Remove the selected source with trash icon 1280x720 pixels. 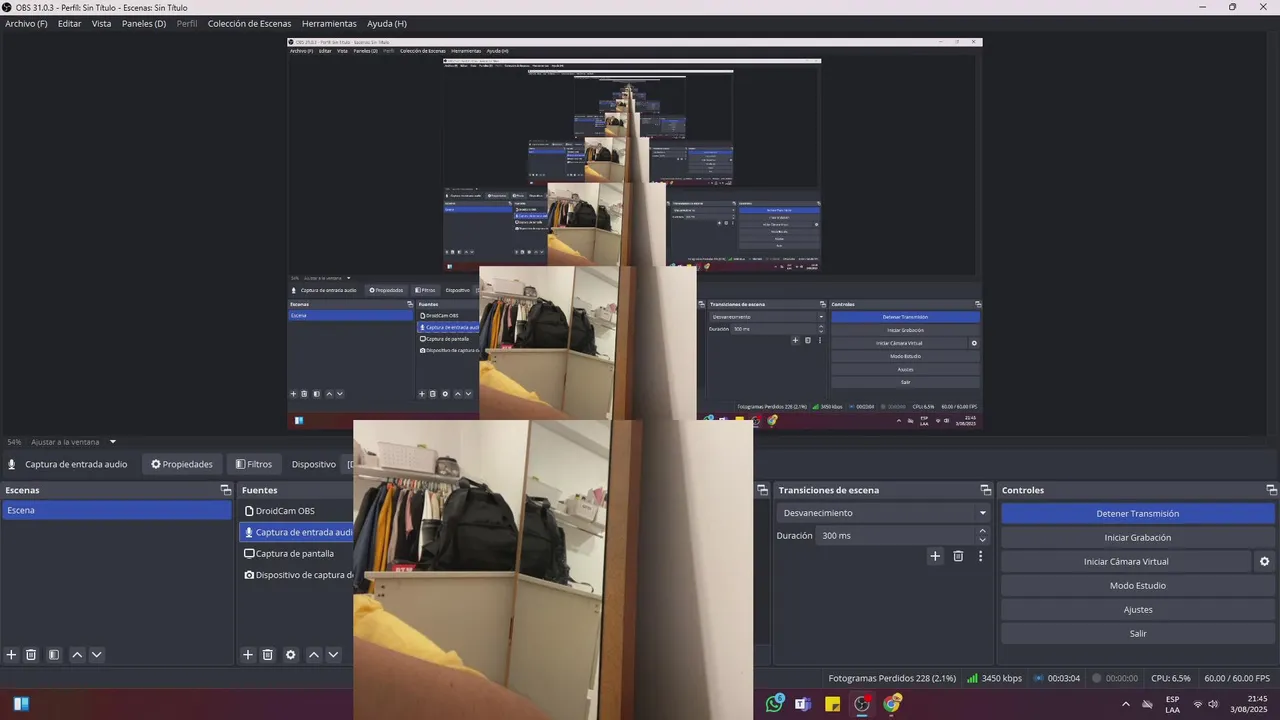268,655
